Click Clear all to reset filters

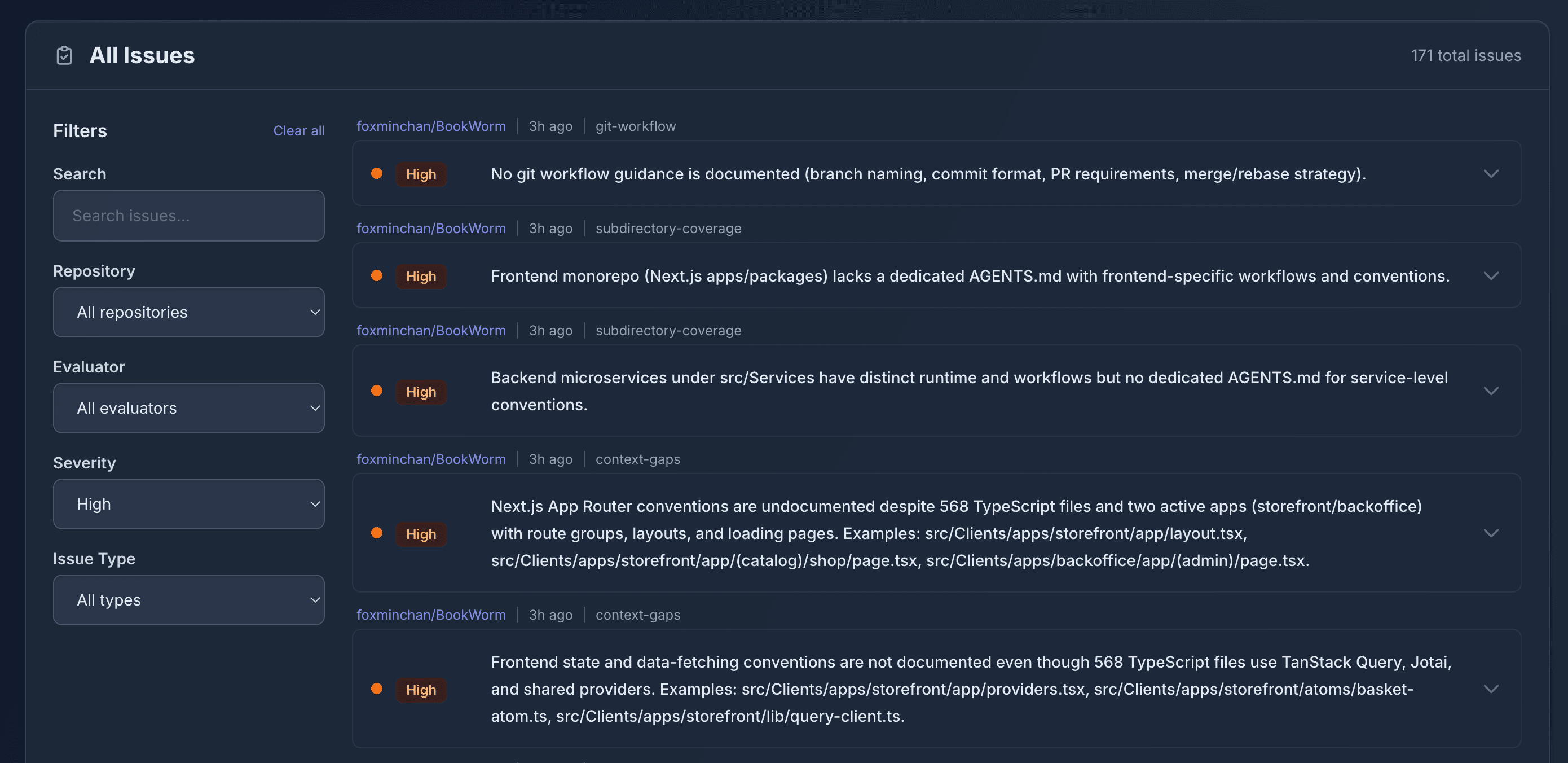pyautogui.click(x=299, y=130)
